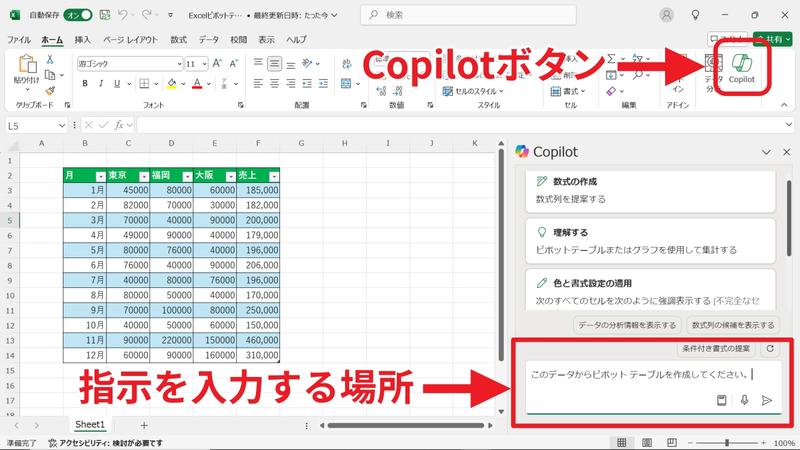Click the Copilot prompt input box

653,387
